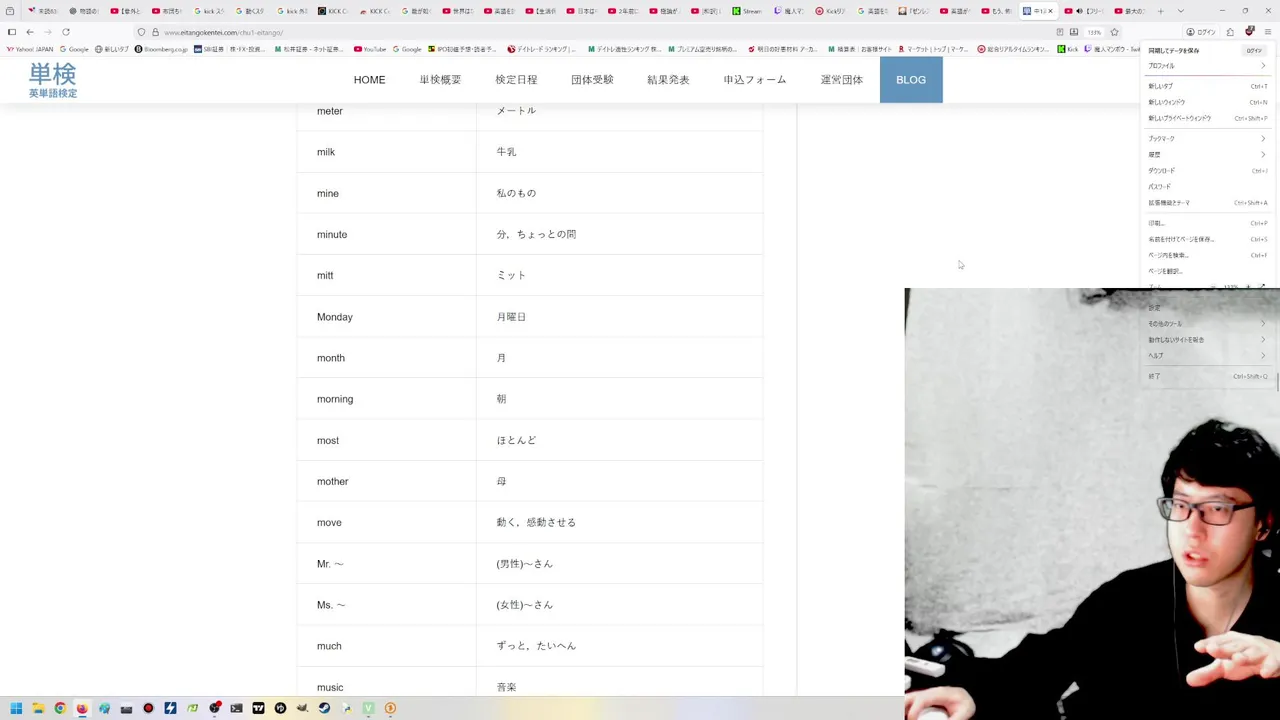Screen dimensions: 1280x720
Task: Open the 運営団体 navigation item
Action: point(842,80)
